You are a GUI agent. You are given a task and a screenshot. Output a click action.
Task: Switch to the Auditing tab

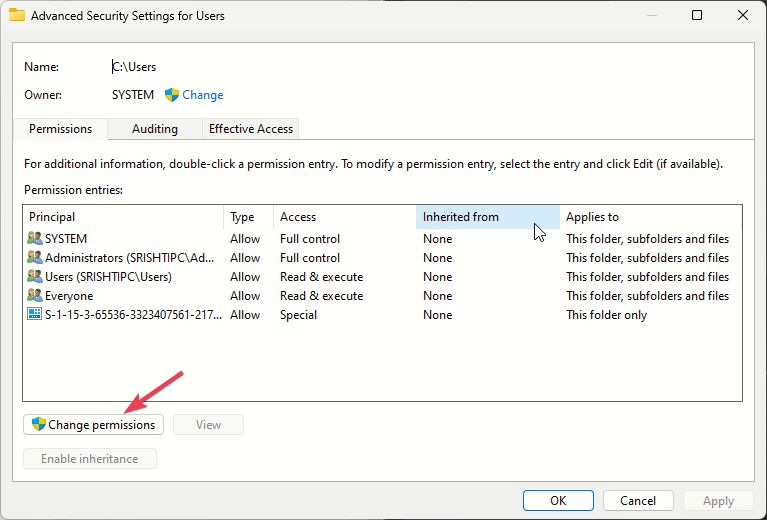tap(155, 129)
